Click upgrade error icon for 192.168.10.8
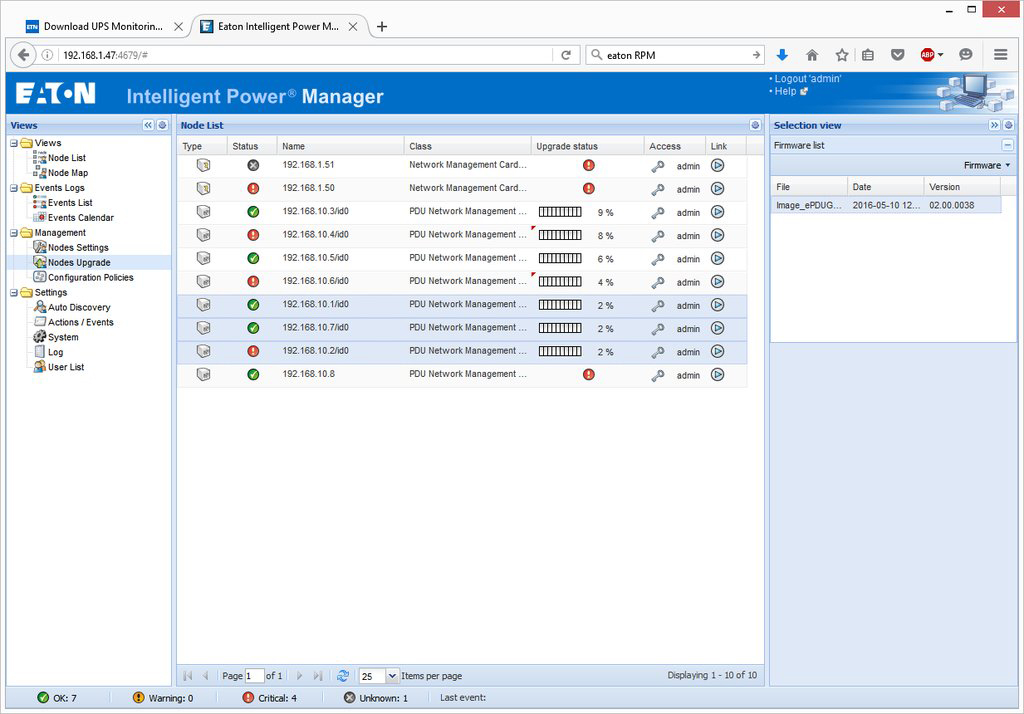Image resolution: width=1024 pixels, height=714 pixels. coord(588,375)
